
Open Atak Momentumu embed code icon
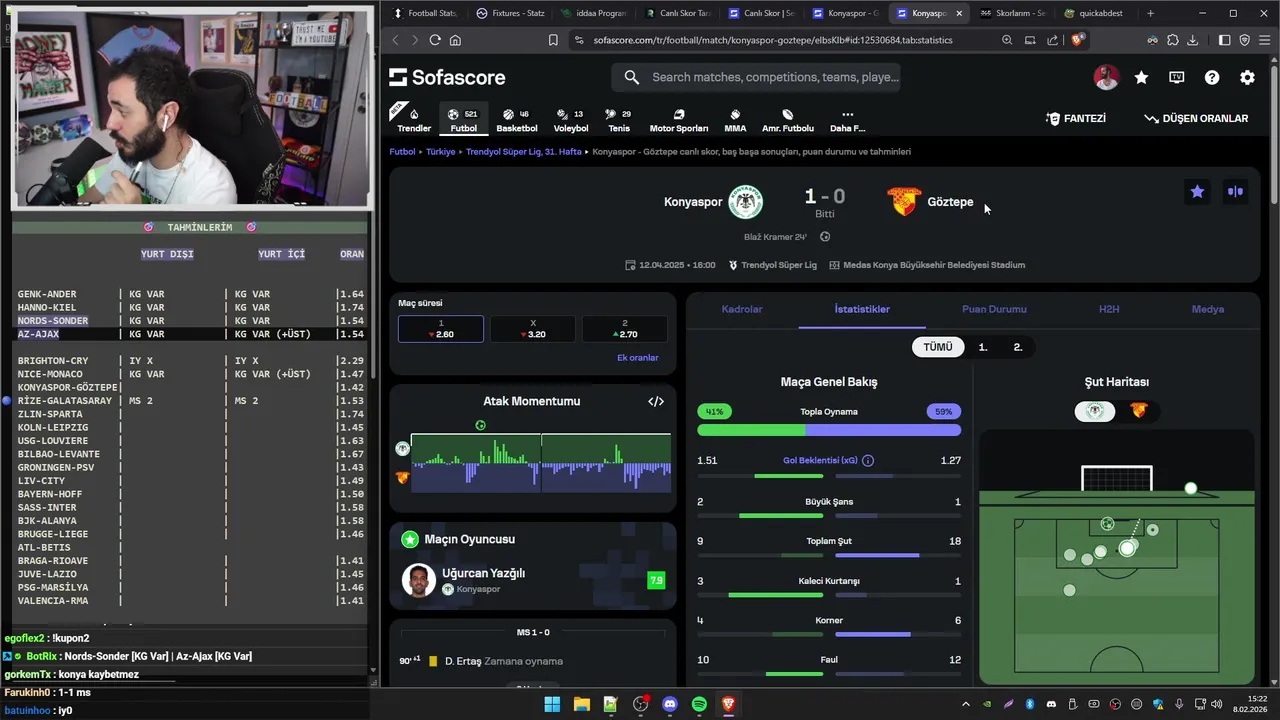point(656,401)
